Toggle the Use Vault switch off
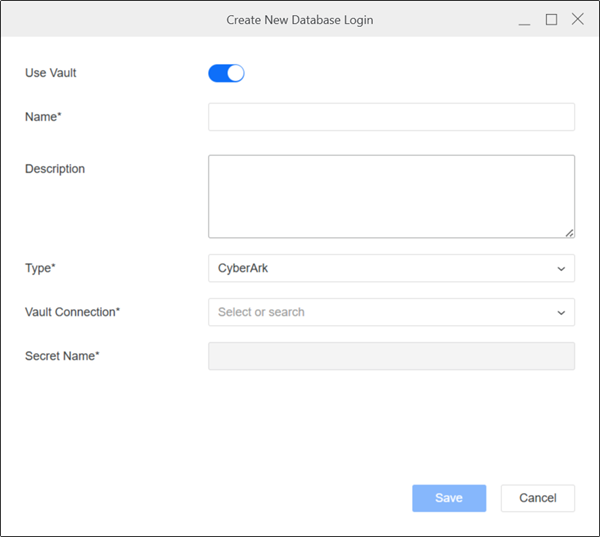This screenshot has height=537, width=600. pyautogui.click(x=226, y=73)
